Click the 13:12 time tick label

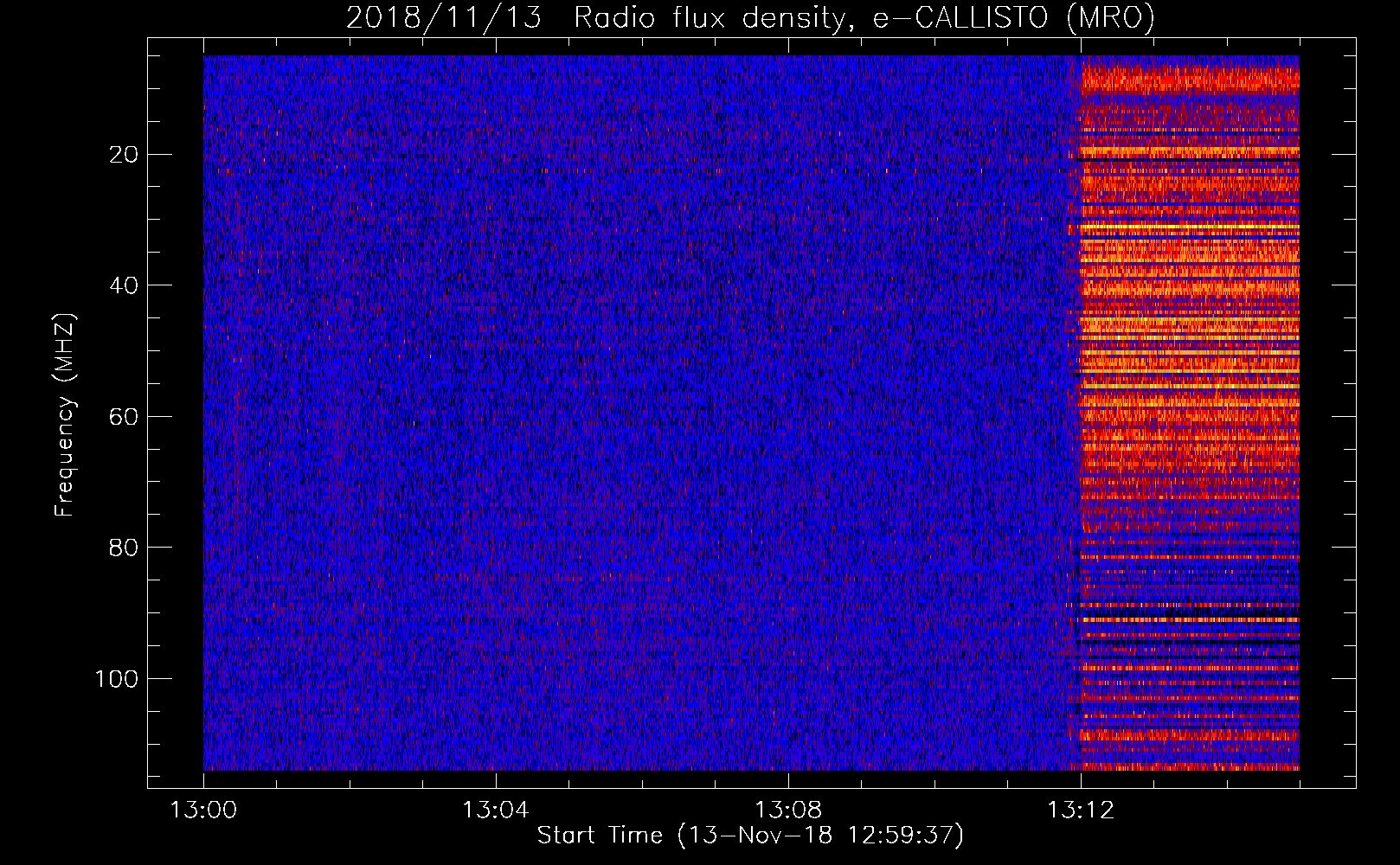click(x=1081, y=811)
